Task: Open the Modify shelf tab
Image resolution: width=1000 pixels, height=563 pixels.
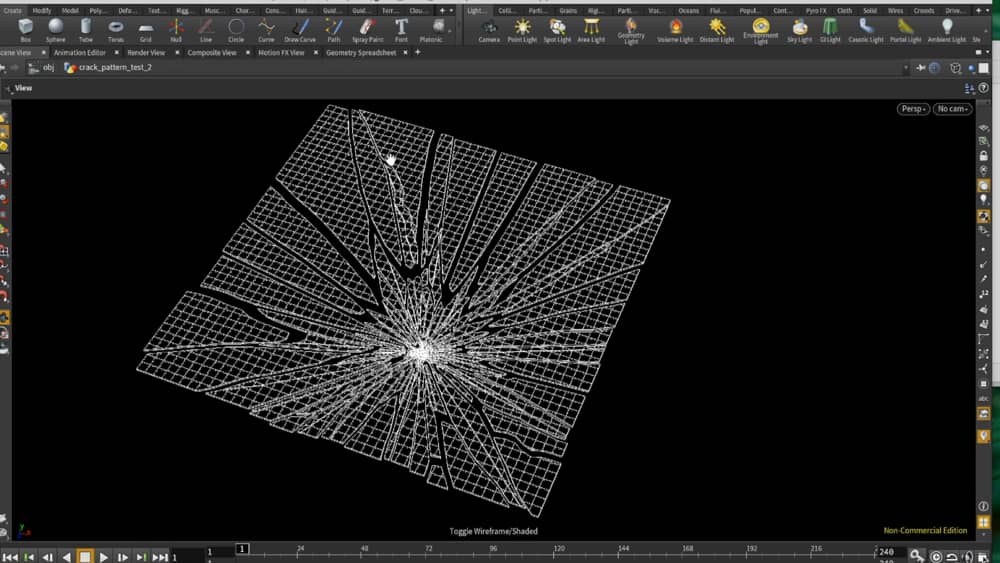Action: pyautogui.click(x=41, y=10)
